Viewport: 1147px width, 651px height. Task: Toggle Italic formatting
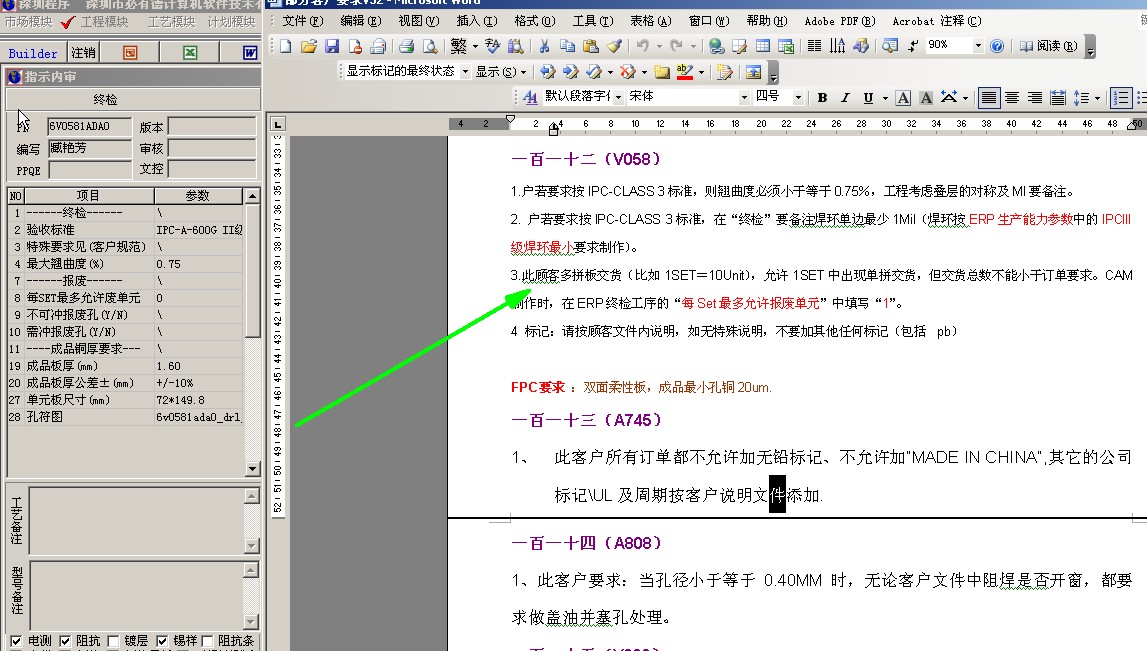845,97
